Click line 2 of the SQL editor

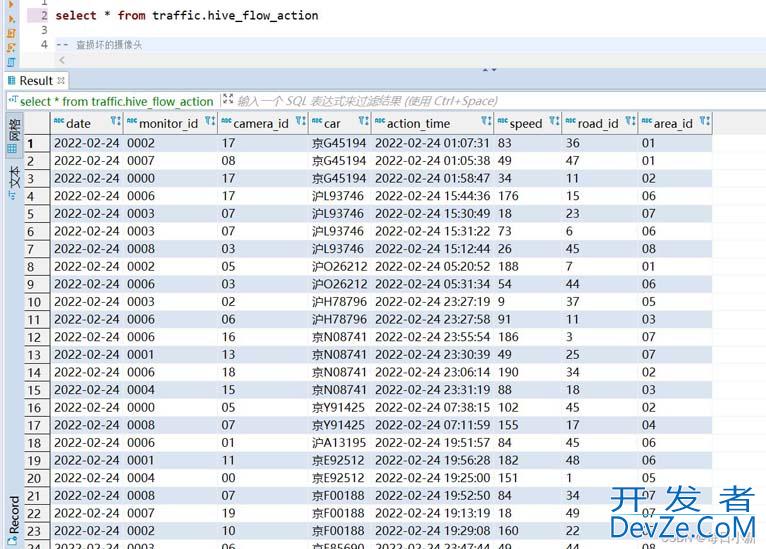187,15
